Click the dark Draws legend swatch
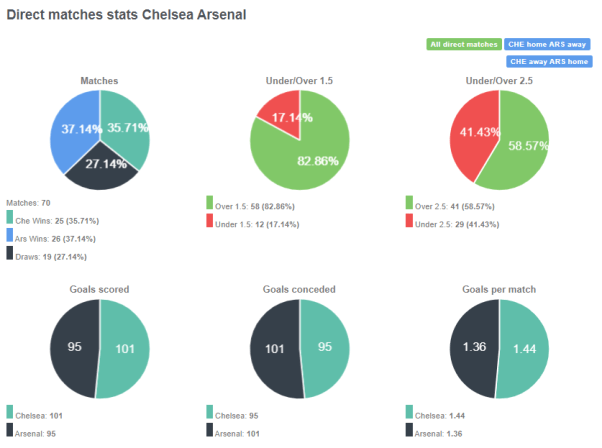The height and width of the screenshot is (448, 602). pyautogui.click(x=10, y=252)
